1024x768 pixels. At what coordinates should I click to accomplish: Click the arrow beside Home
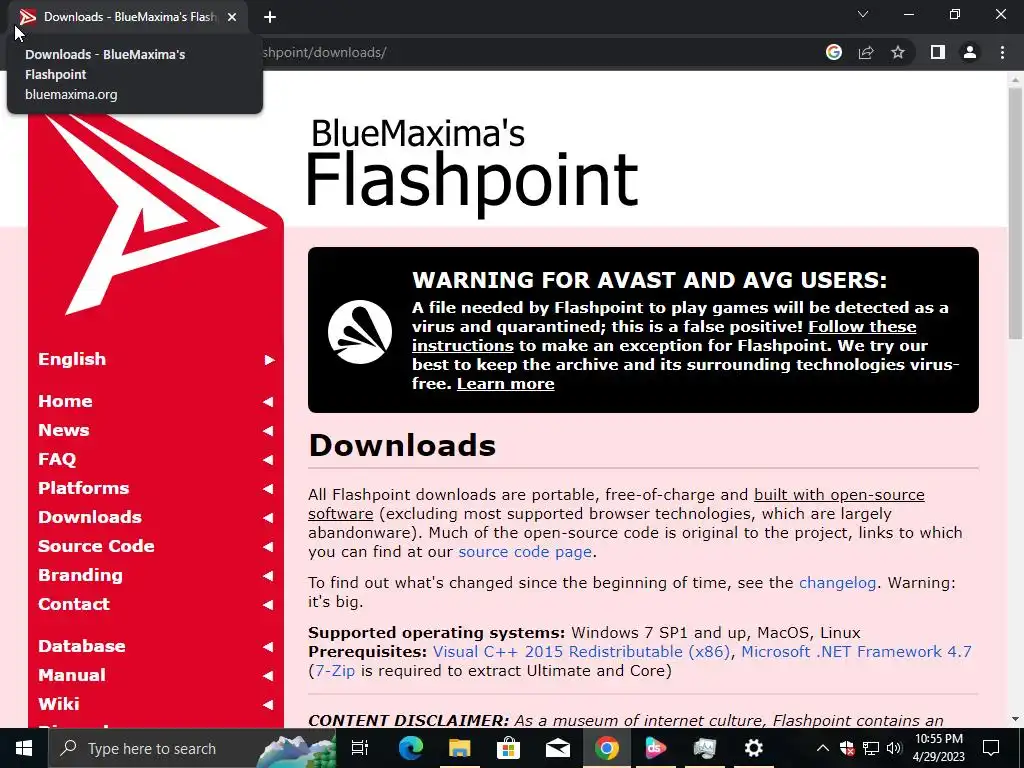pyautogui.click(x=268, y=402)
